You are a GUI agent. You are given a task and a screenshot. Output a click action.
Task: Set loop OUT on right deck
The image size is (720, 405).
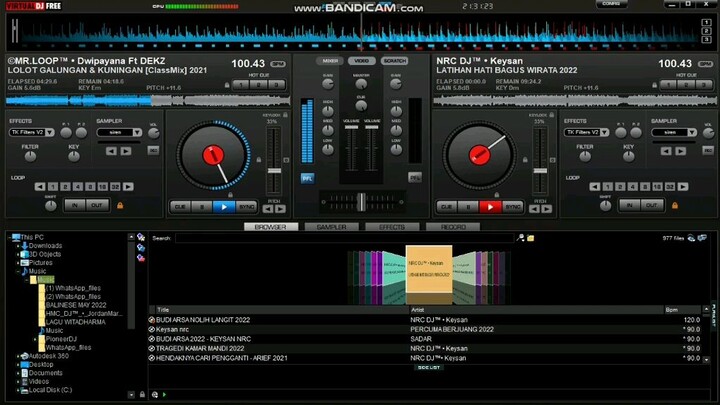[x=652, y=205]
